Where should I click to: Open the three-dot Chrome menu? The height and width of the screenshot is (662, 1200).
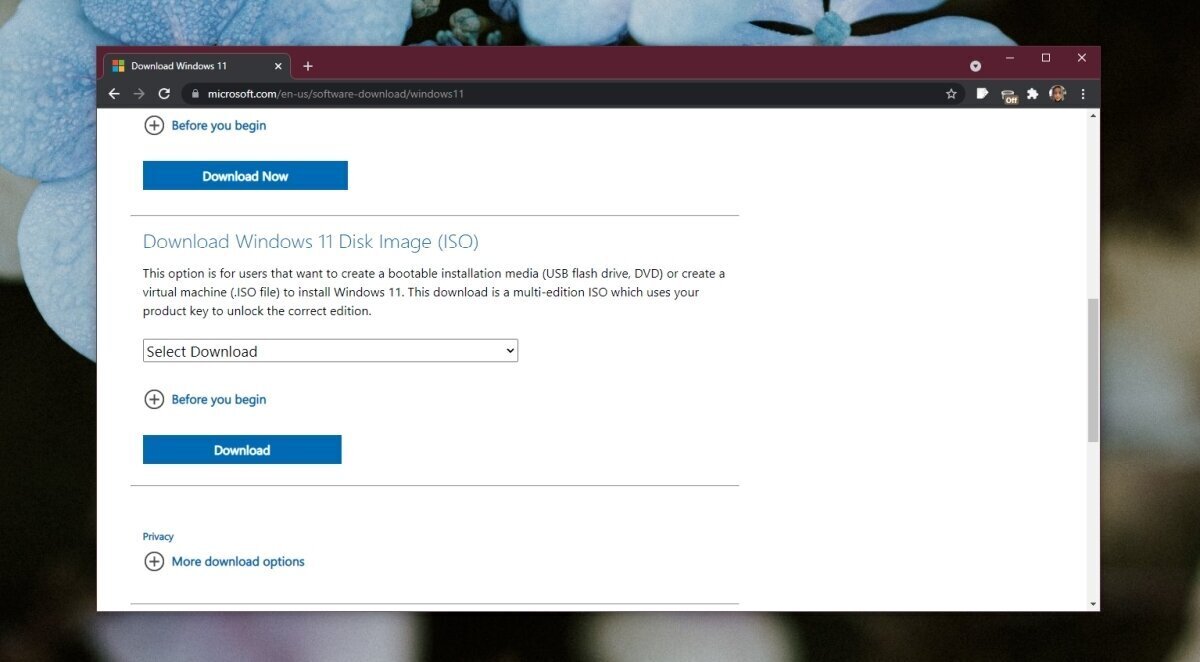1083,93
